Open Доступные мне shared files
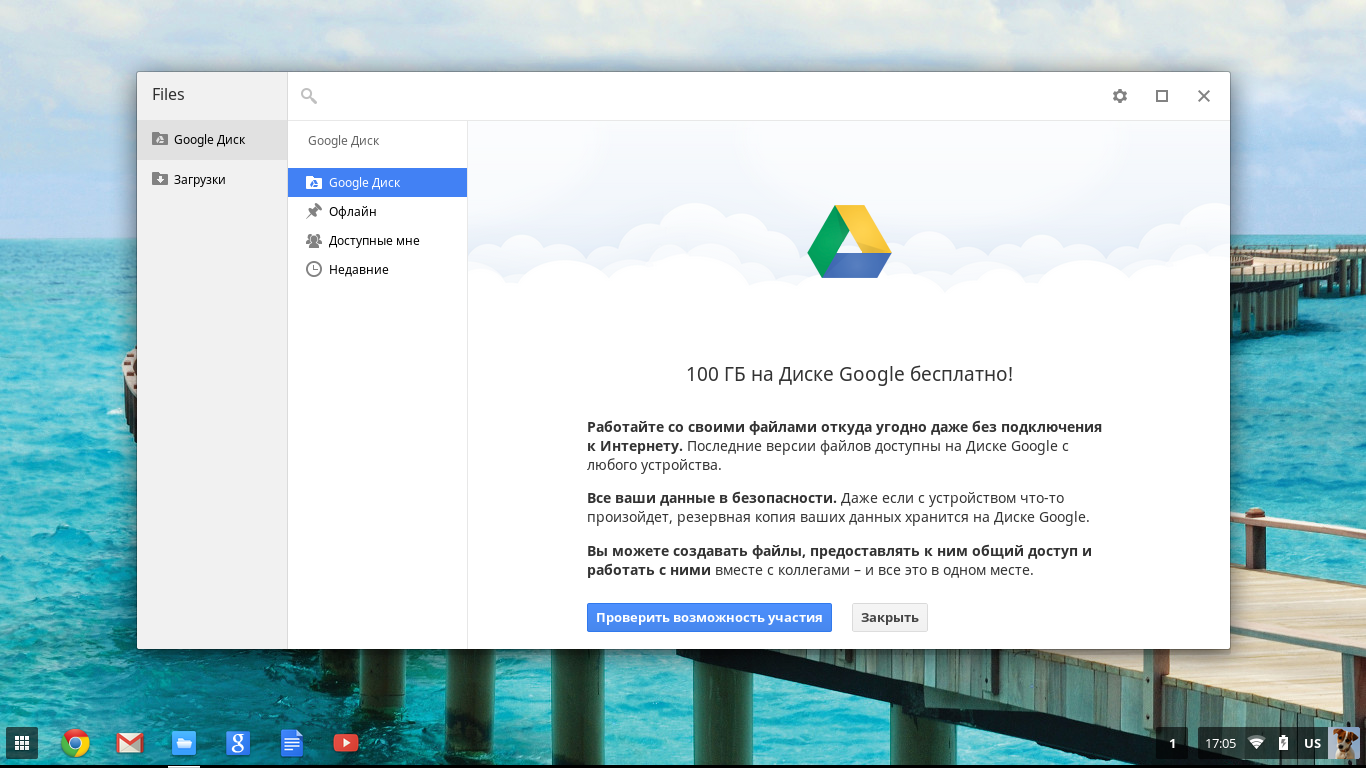 [377, 241]
